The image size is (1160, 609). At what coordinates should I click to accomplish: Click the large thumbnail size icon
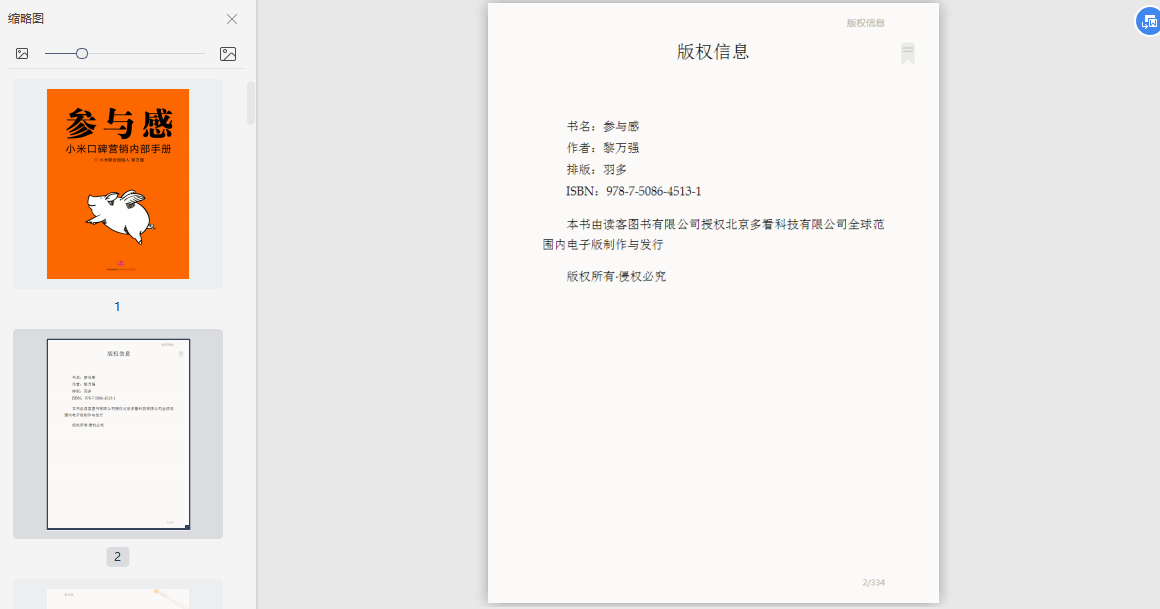[228, 53]
